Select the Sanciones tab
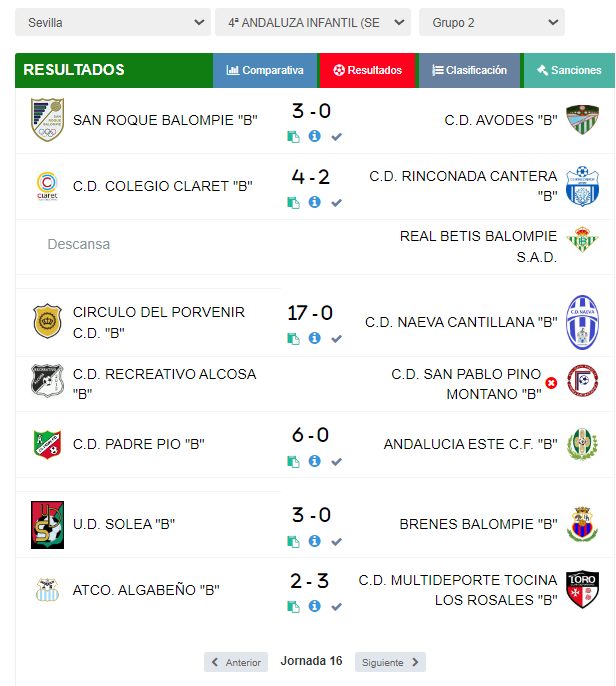Image resolution: width=616 pixels, height=686 pixels. pyautogui.click(x=569, y=70)
